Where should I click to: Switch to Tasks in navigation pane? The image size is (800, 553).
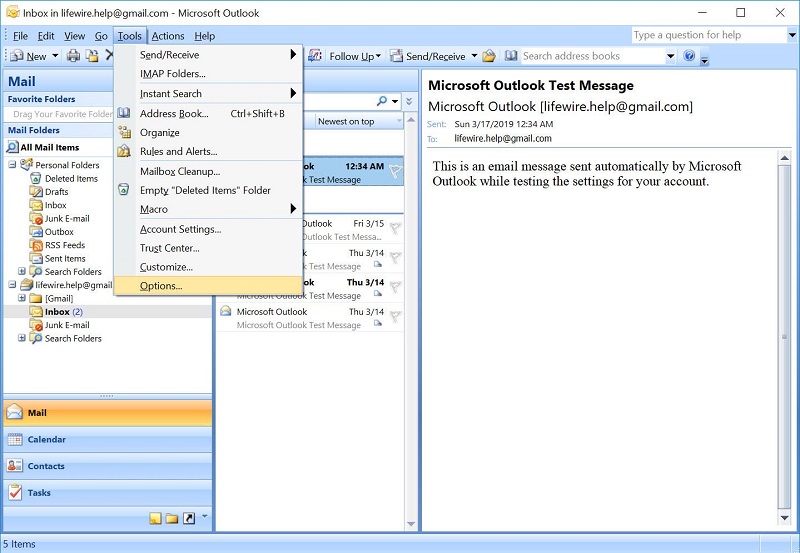[x=108, y=493]
